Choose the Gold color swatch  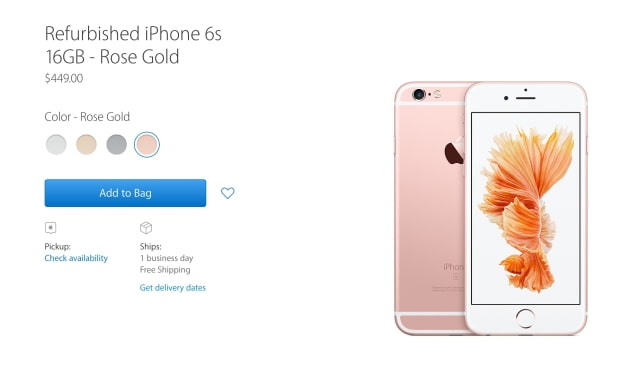pyautogui.click(x=86, y=145)
